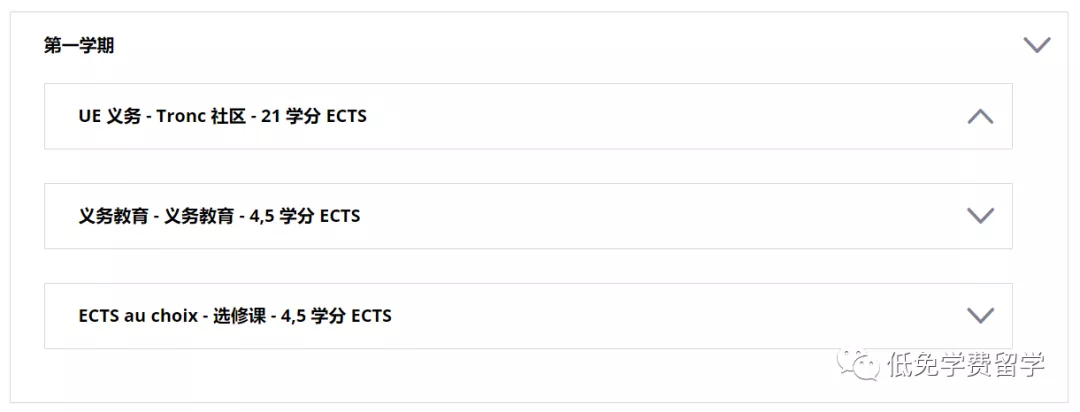Click the 第一学期 heading

tap(79, 46)
